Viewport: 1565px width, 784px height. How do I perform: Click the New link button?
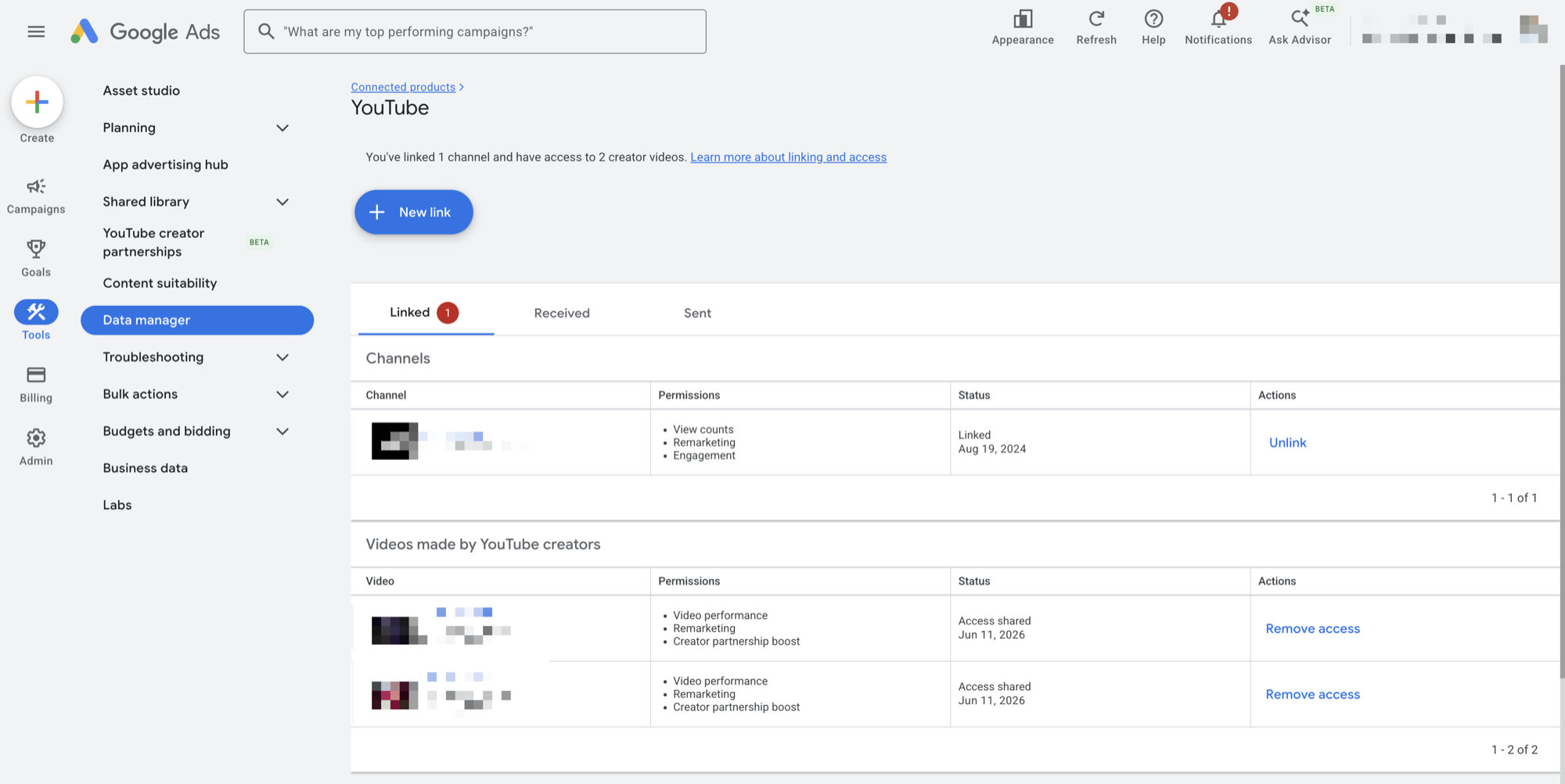pos(414,212)
